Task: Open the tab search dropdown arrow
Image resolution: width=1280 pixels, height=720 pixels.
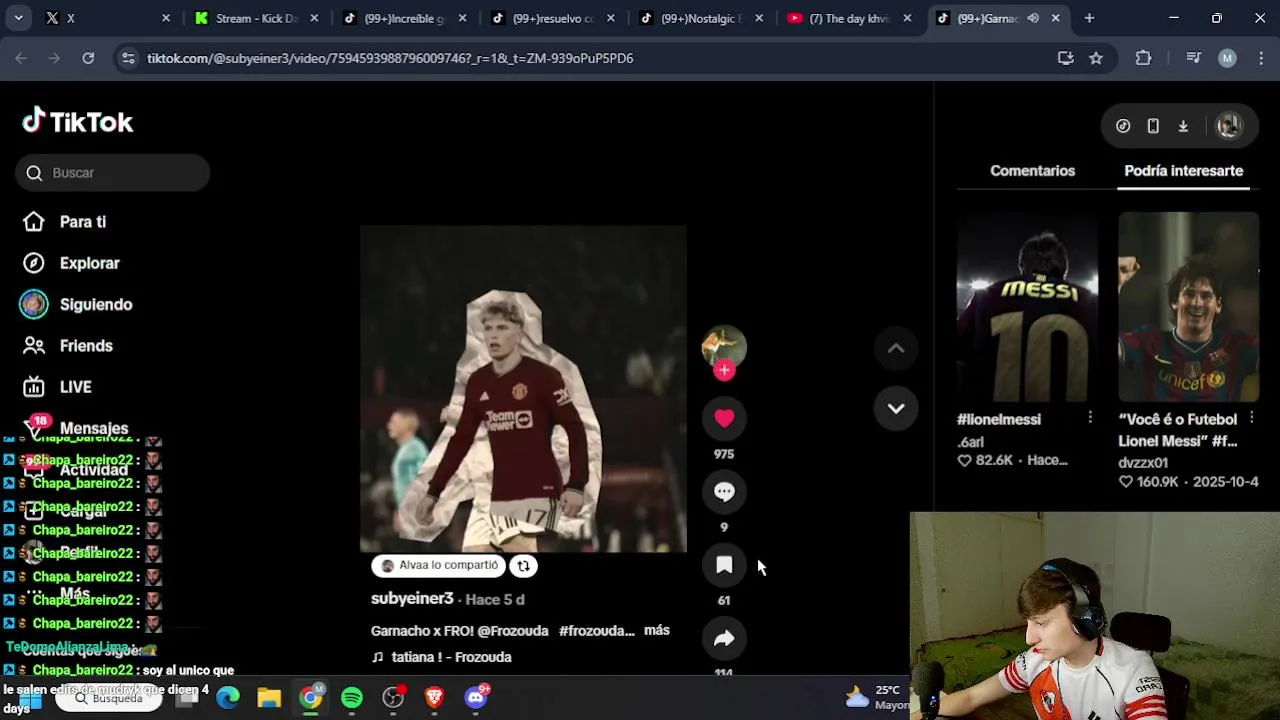Action: click(18, 18)
